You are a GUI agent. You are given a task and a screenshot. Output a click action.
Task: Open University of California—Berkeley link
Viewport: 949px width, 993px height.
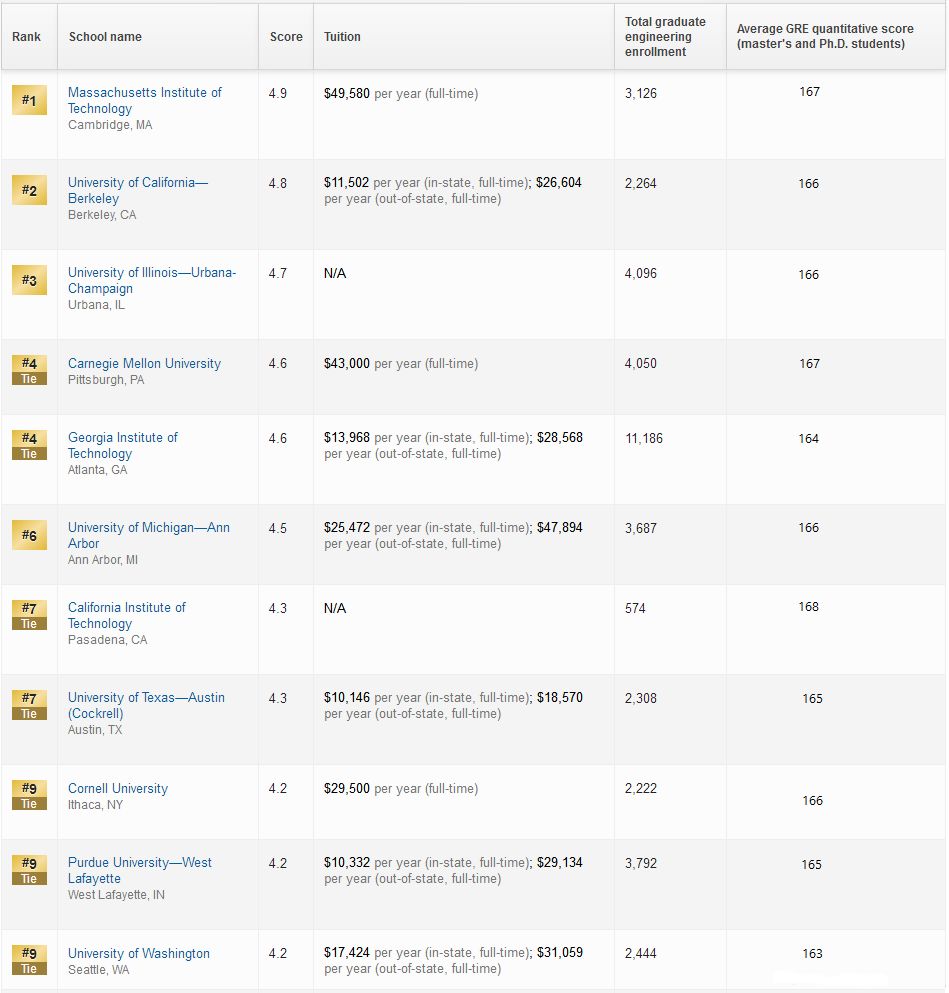click(x=137, y=190)
